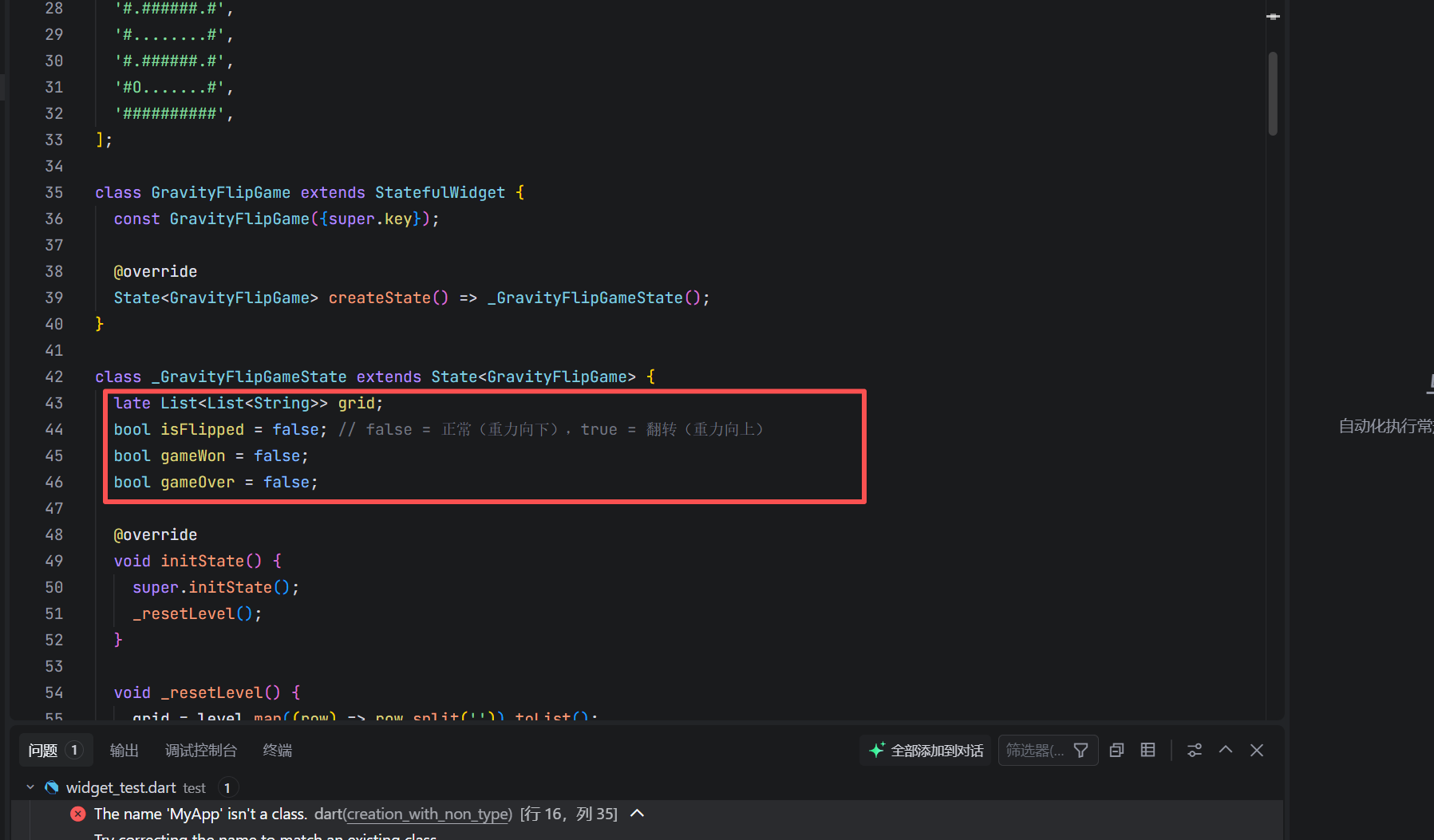Open panel view settings sliders icon
The width and height of the screenshot is (1434, 840).
pyautogui.click(x=1195, y=751)
